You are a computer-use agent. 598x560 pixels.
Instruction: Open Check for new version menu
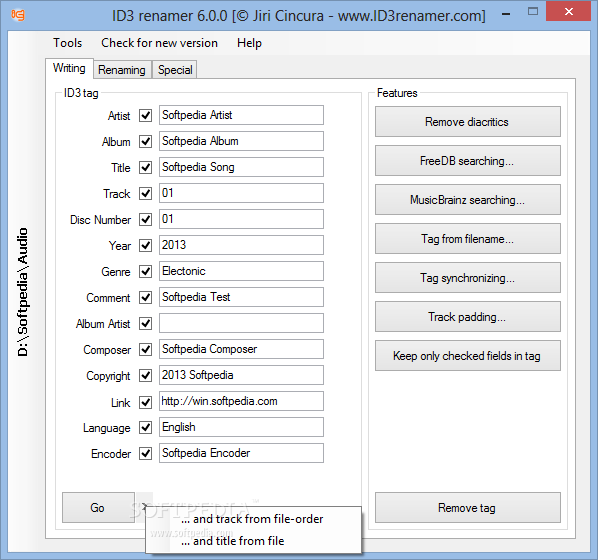tap(159, 43)
